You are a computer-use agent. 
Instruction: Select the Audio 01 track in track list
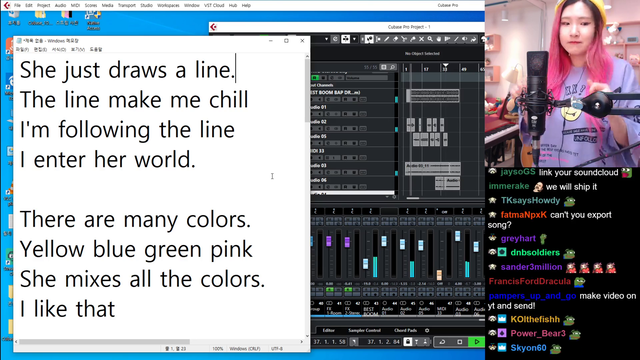click(x=353, y=110)
